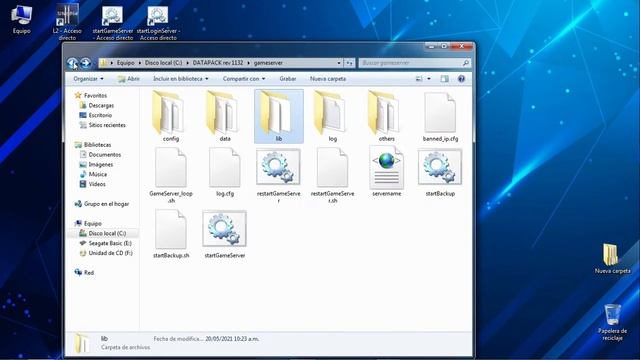640x360 pixels.
Task: Click the Abrir toolbar button
Action: (x=129, y=79)
